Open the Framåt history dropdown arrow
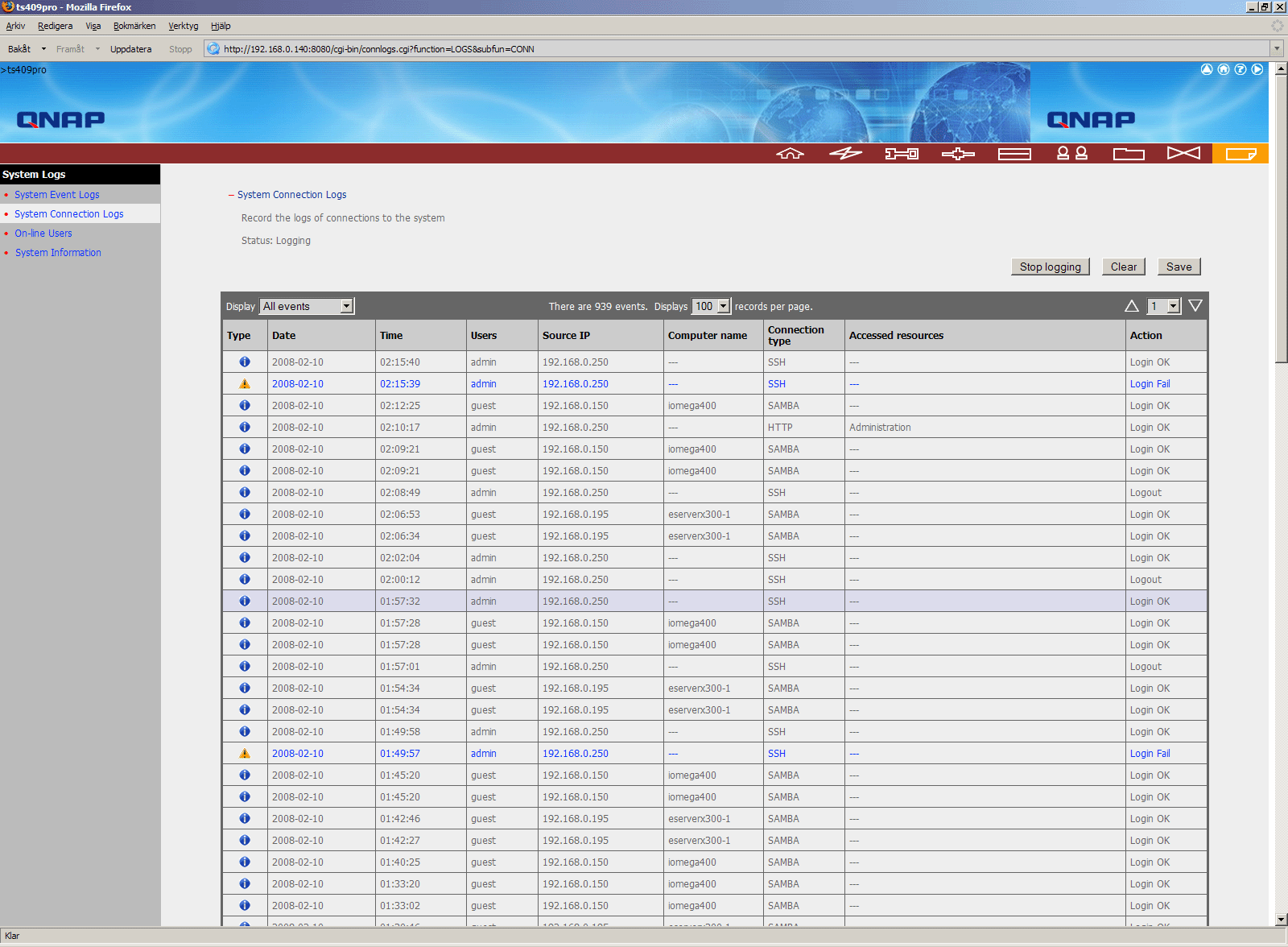 coord(97,49)
